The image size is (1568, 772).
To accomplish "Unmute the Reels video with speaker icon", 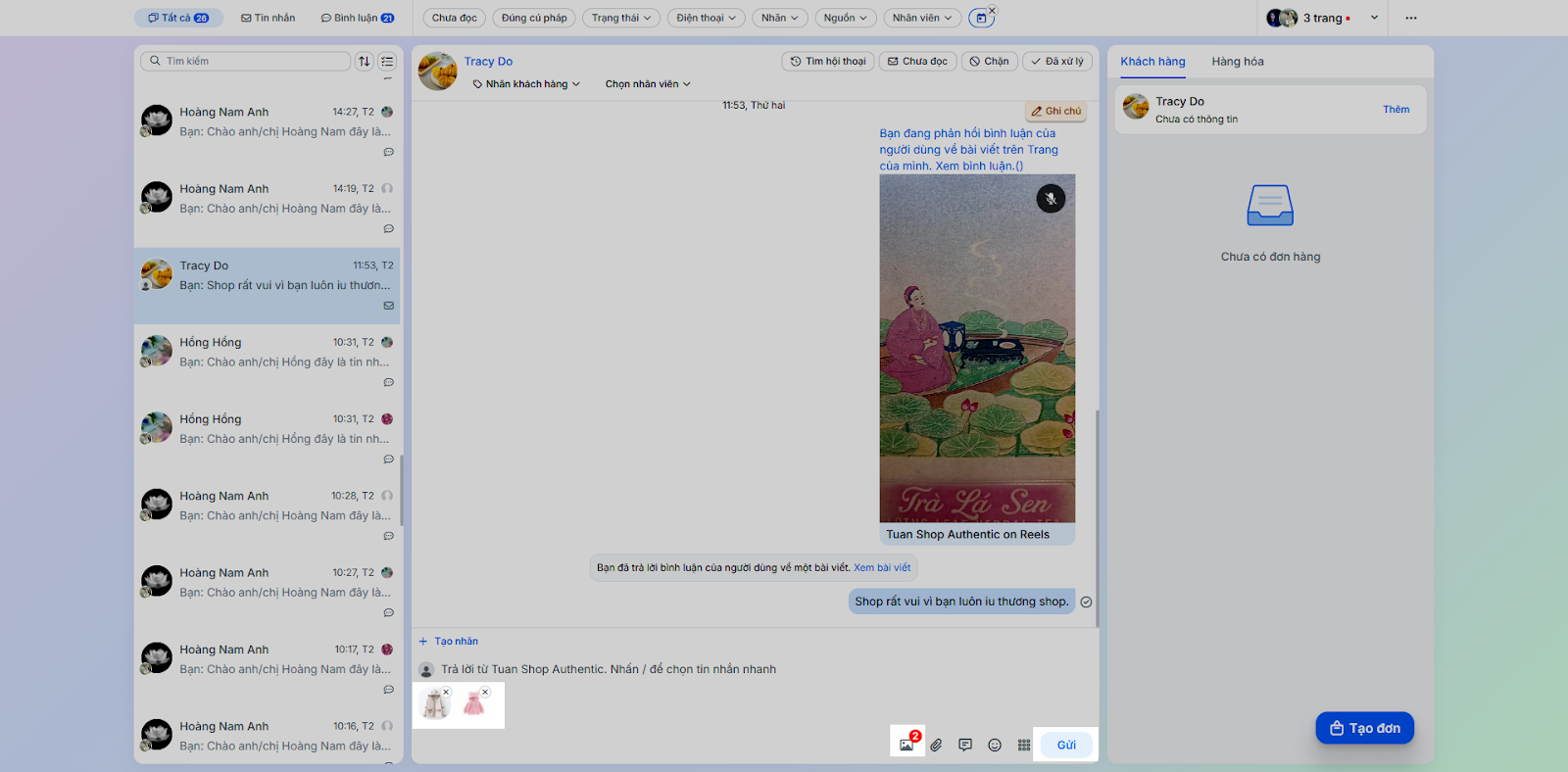I will 1051,199.
